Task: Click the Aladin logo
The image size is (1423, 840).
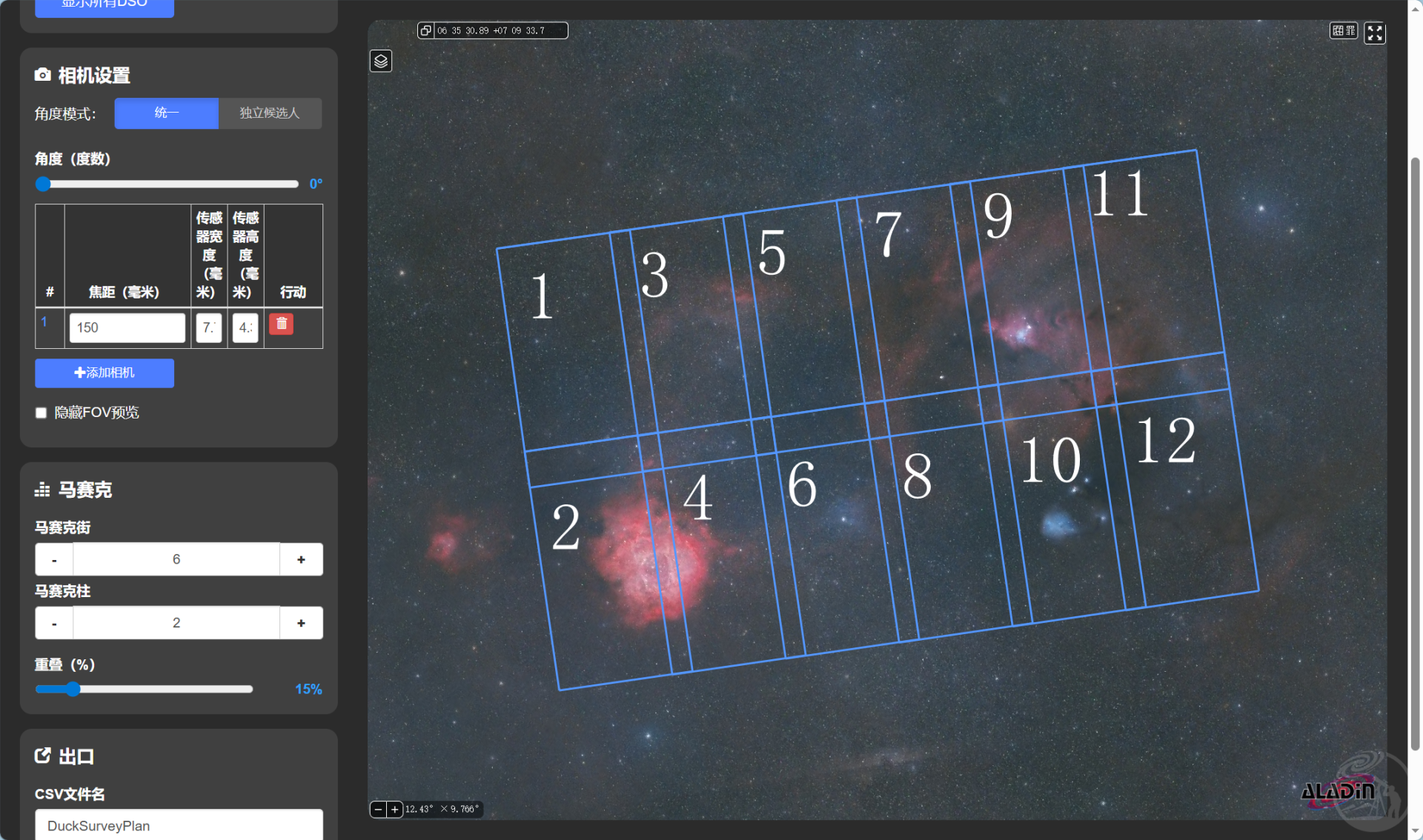Action: [x=1338, y=791]
